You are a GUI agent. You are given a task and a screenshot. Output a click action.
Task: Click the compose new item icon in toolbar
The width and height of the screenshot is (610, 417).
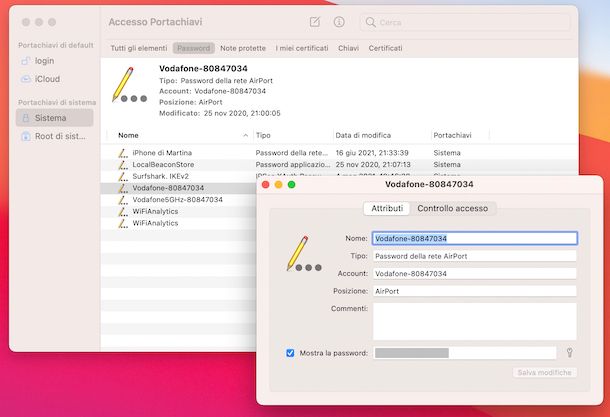(x=315, y=22)
